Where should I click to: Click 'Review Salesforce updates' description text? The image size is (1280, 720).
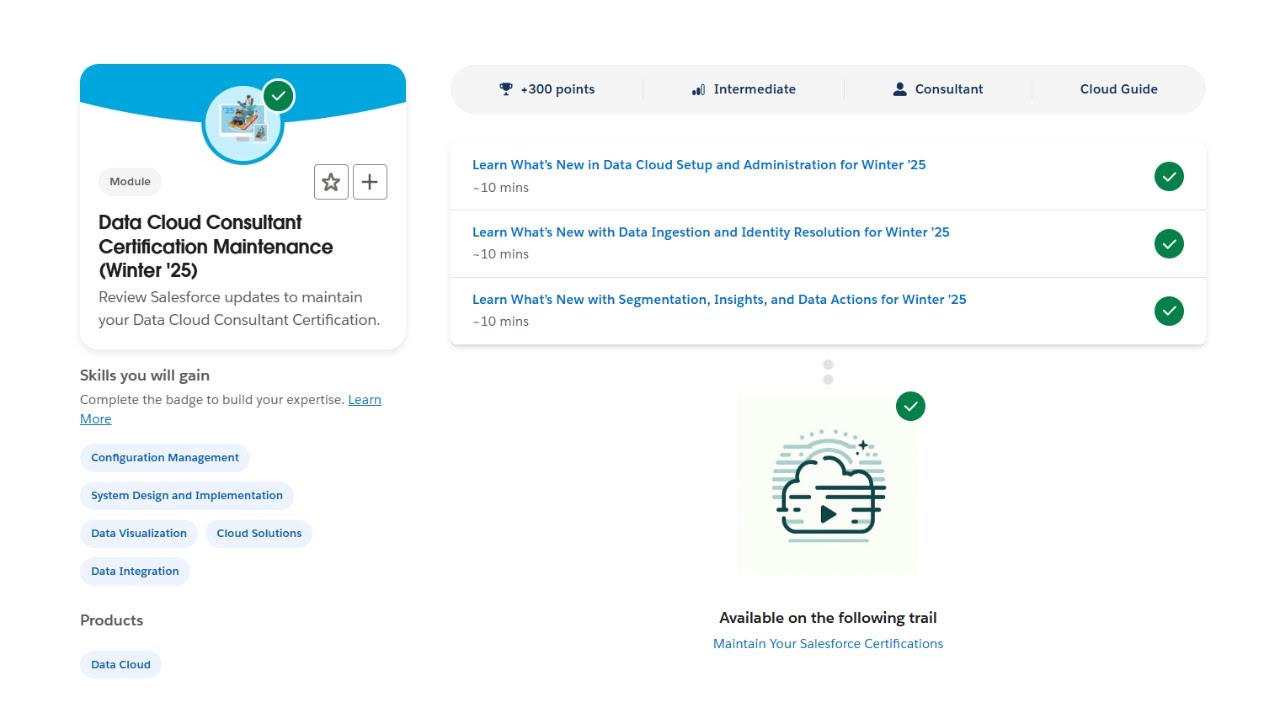[239, 309]
